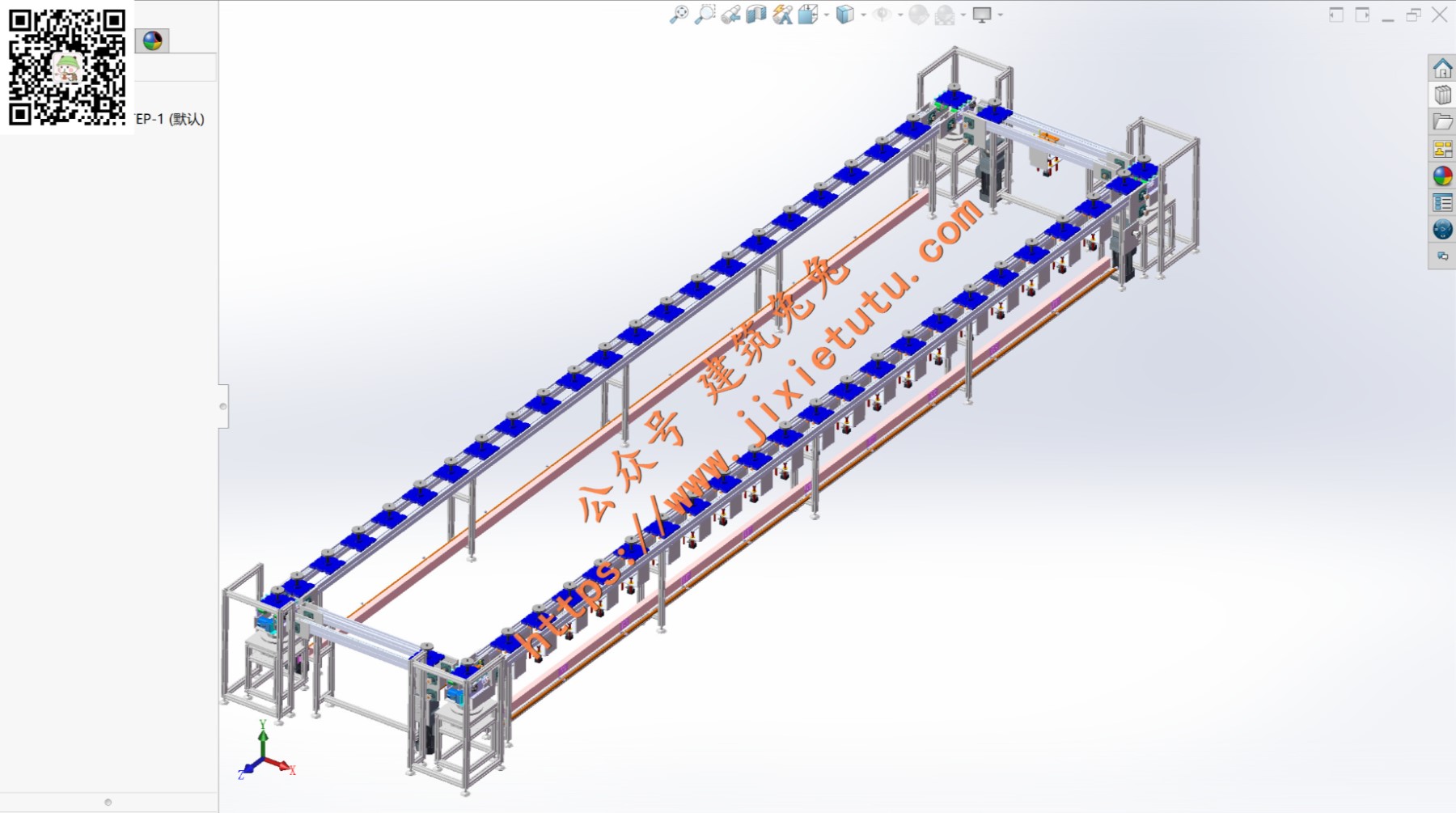
Task: Click the Zoom to Fit icon
Action: click(679, 15)
